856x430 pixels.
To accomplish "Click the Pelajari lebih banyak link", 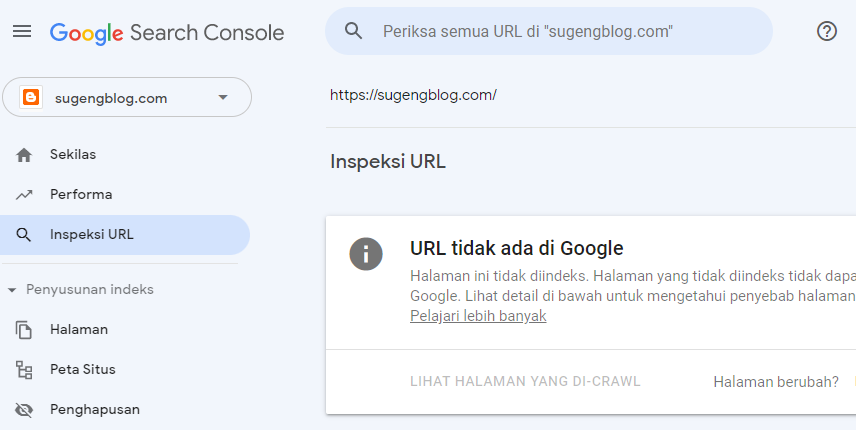I will tap(478, 316).
